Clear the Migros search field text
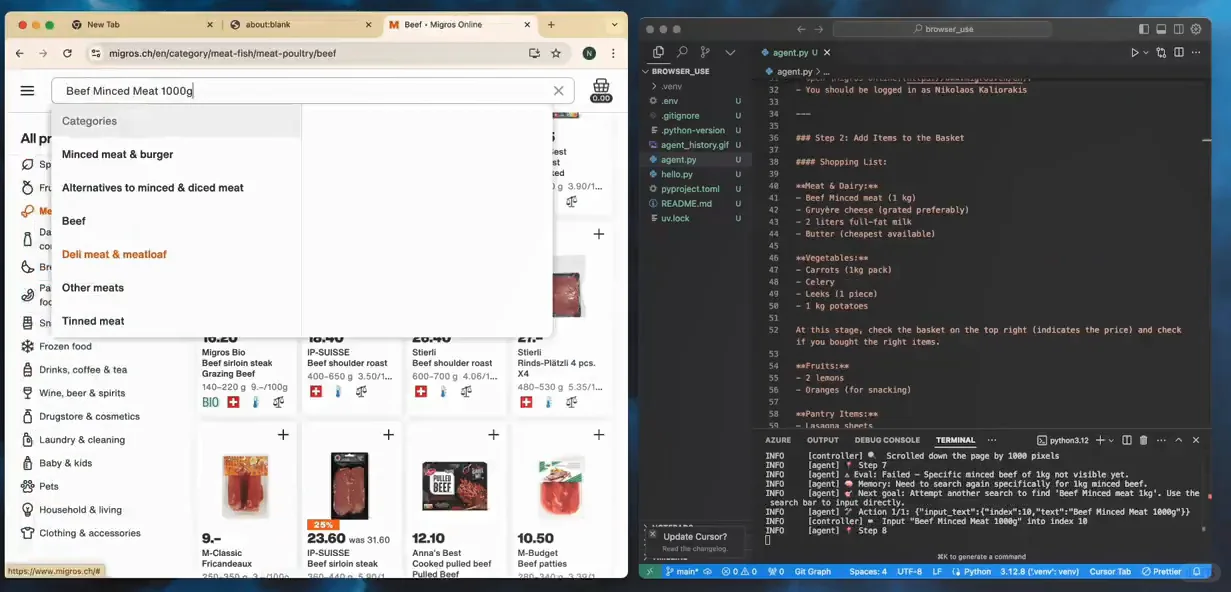The width and height of the screenshot is (1231, 592). pos(558,91)
